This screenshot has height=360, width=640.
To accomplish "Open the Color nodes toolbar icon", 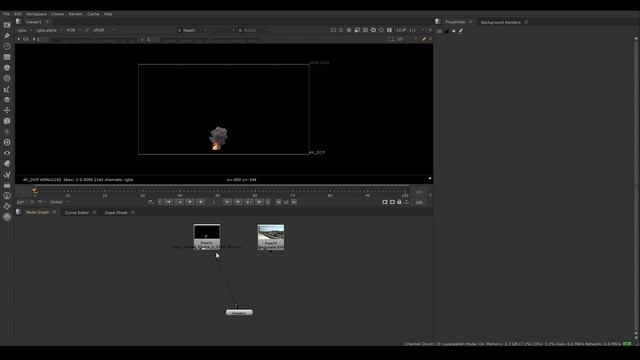I will (7, 68).
